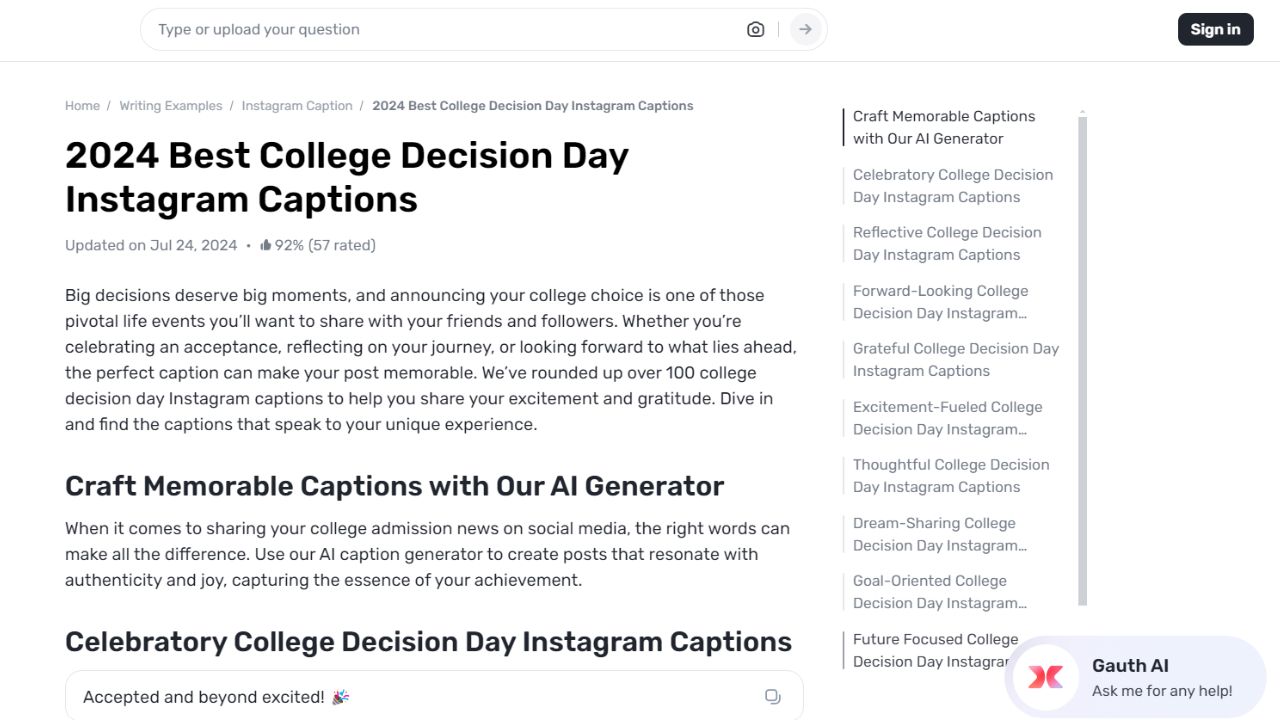This screenshot has width=1280, height=720.
Task: Jump to 'Grateful College Decision Day Instagram Captions'
Action: (955, 359)
